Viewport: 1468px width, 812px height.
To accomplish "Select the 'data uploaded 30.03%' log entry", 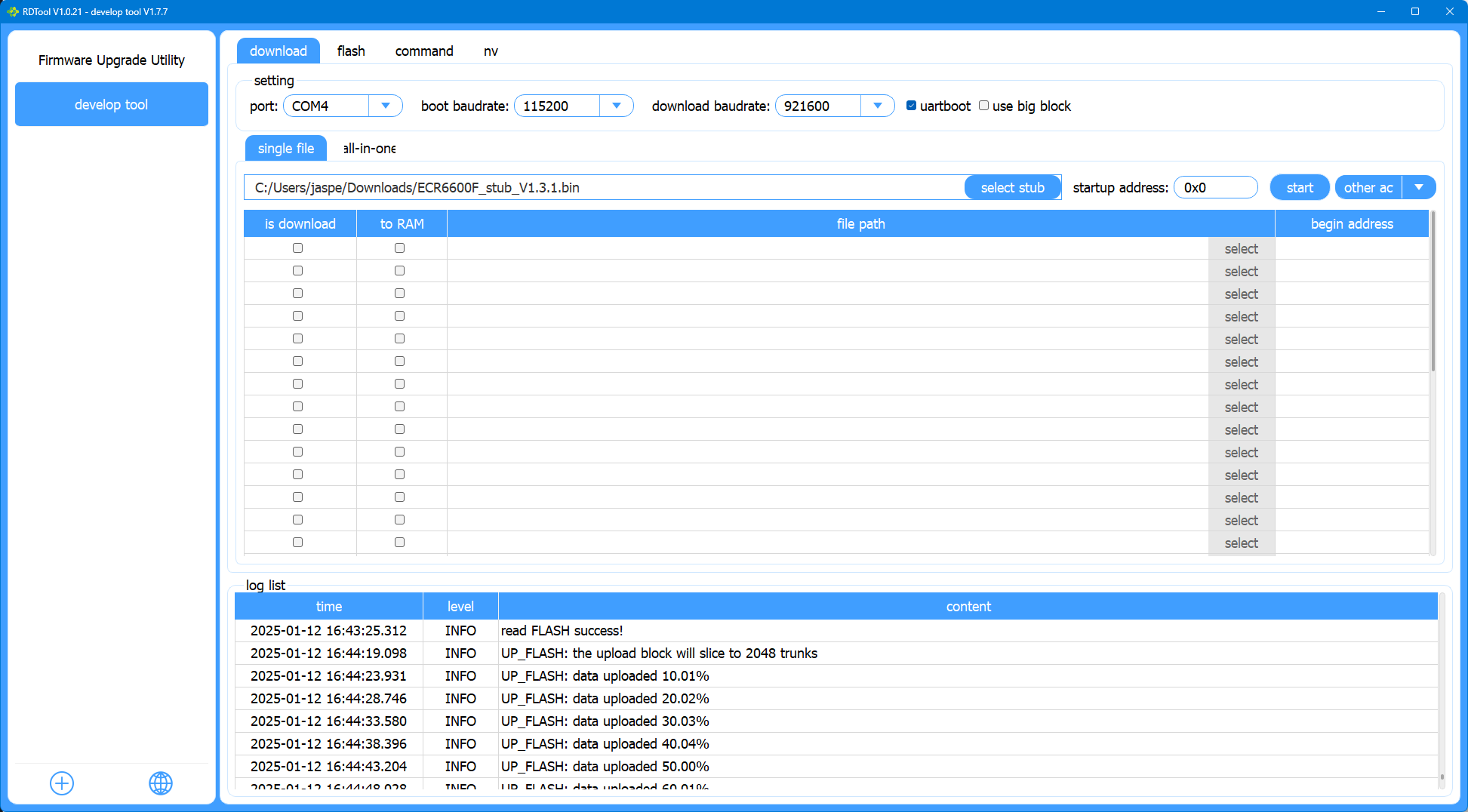I will tap(836, 721).
